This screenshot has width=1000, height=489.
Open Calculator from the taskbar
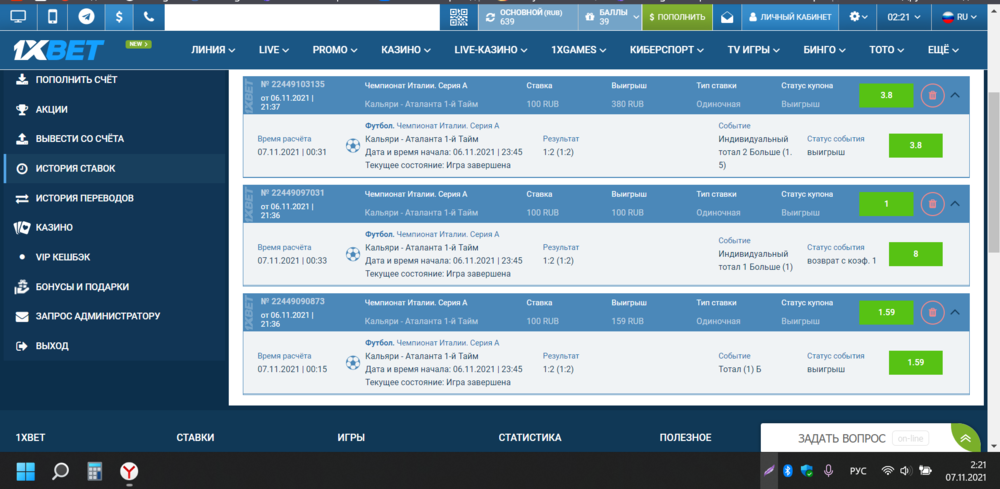(95, 471)
